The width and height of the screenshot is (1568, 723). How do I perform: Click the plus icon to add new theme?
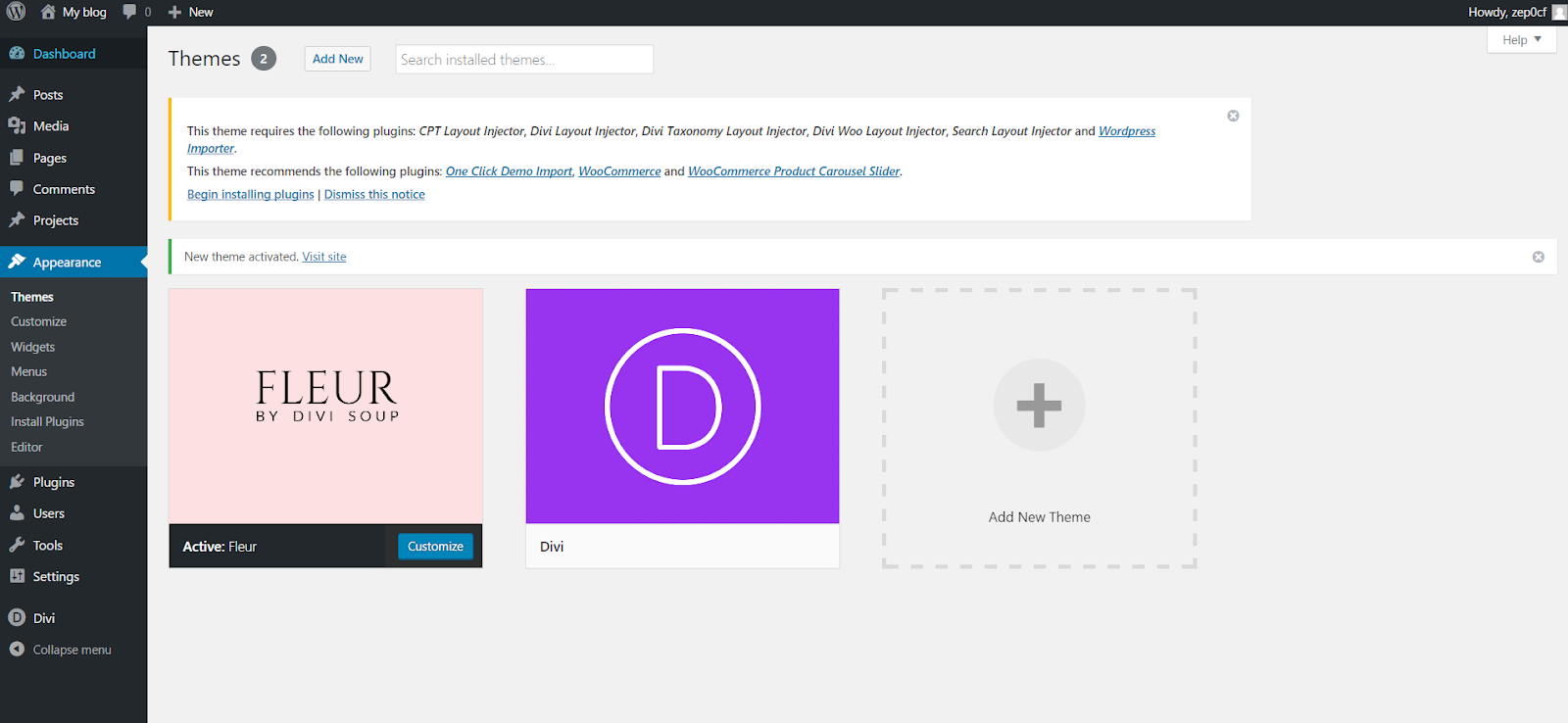[x=1039, y=405]
